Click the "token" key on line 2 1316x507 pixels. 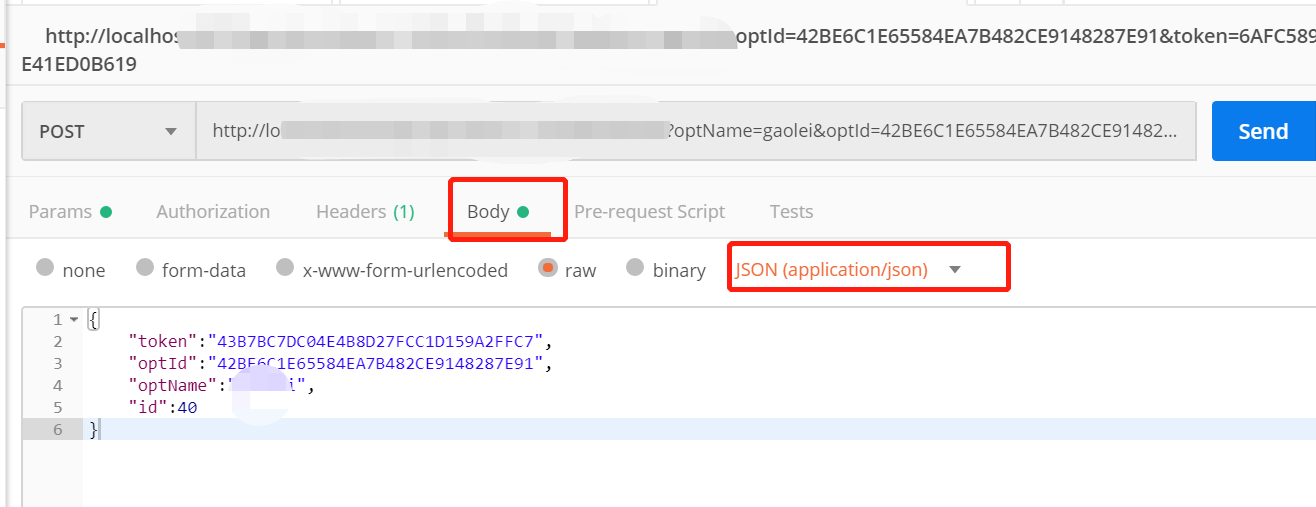click(162, 341)
